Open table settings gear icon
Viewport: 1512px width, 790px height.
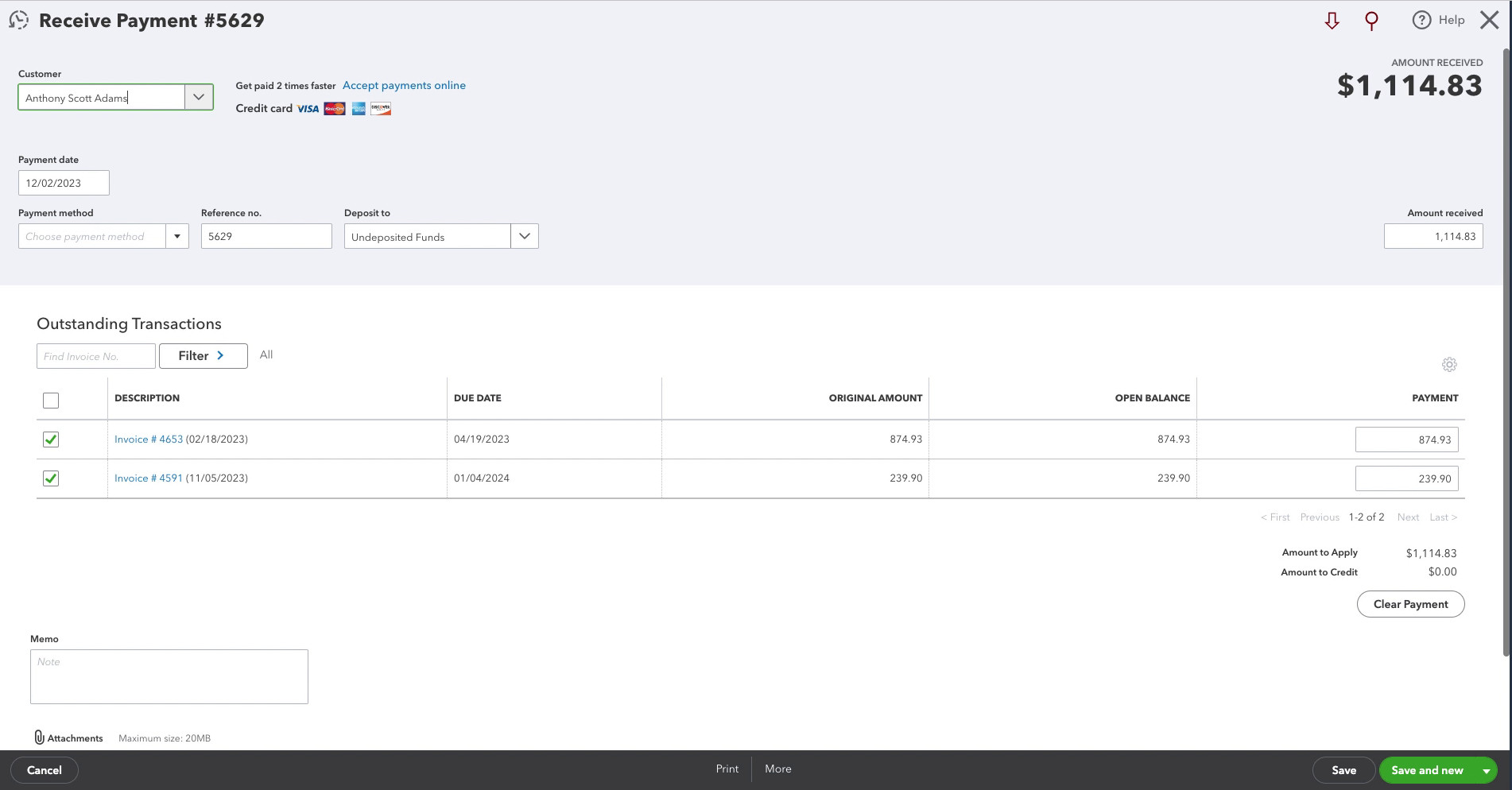1449,365
